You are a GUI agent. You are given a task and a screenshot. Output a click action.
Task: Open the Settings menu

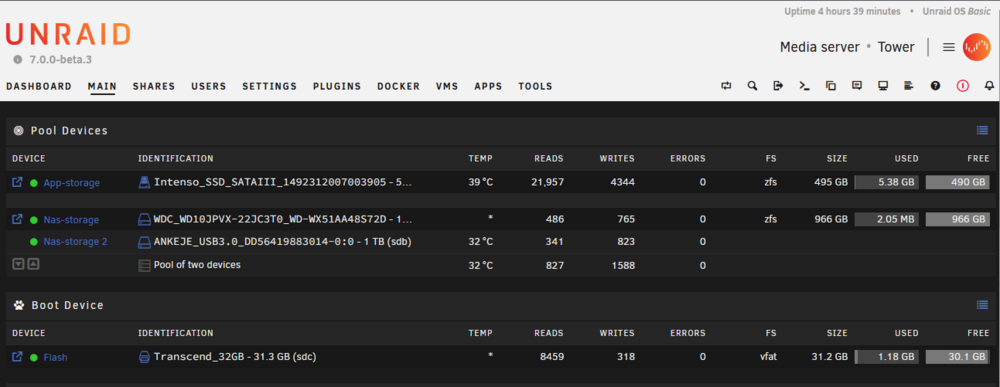click(270, 86)
